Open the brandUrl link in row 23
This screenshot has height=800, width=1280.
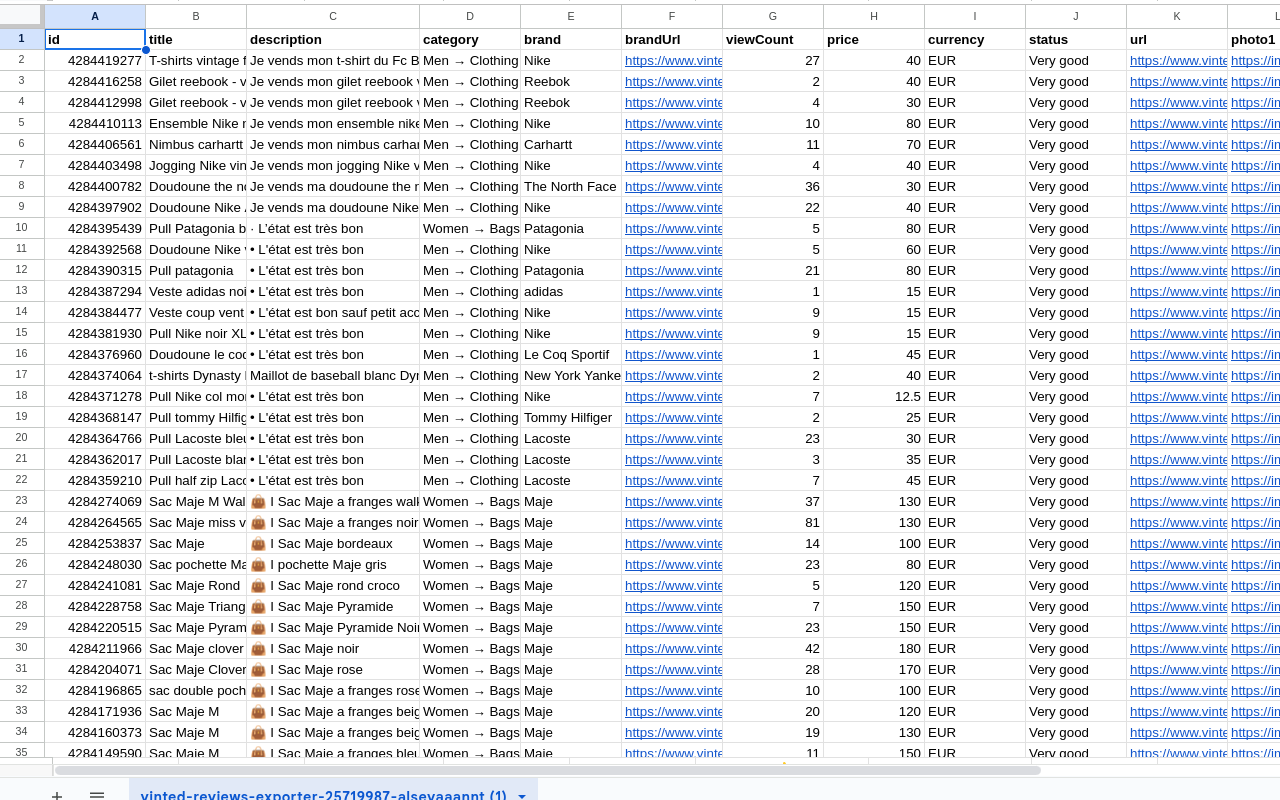[673, 502]
